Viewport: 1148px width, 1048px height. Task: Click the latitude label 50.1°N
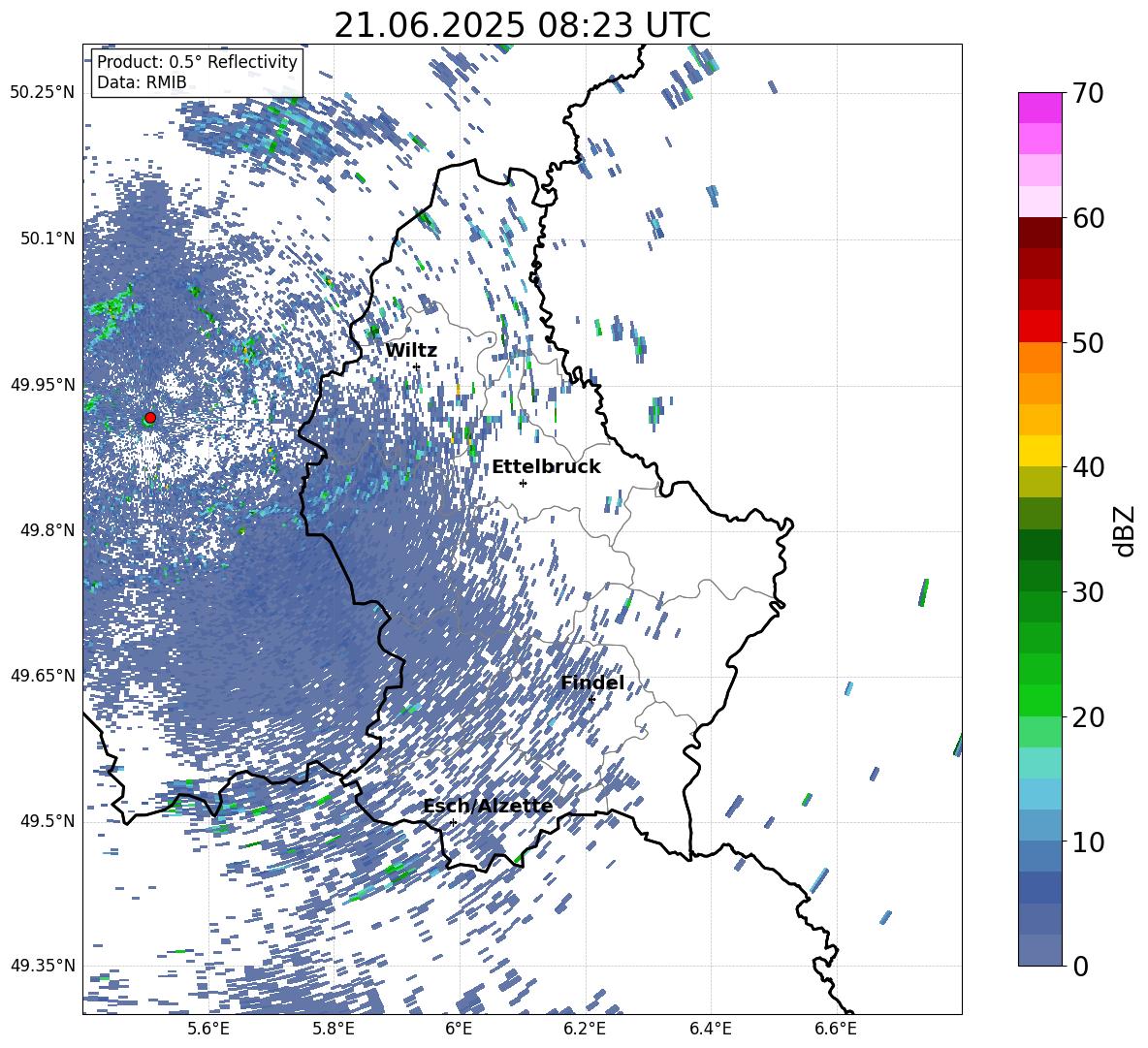coord(47,238)
